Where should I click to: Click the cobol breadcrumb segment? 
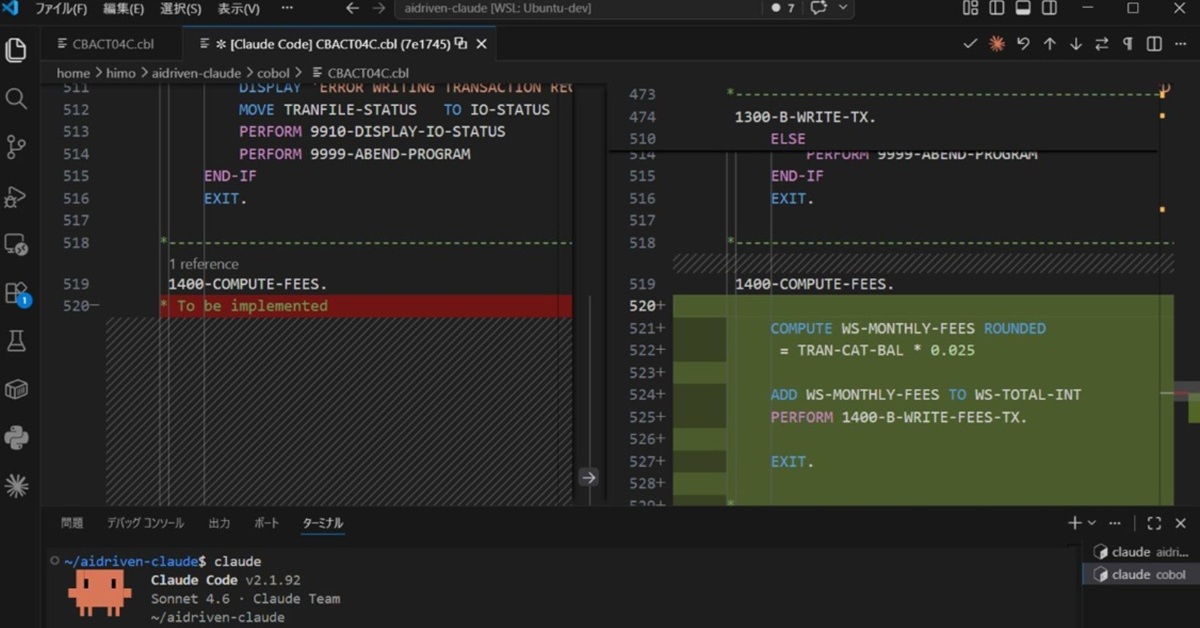(273, 73)
